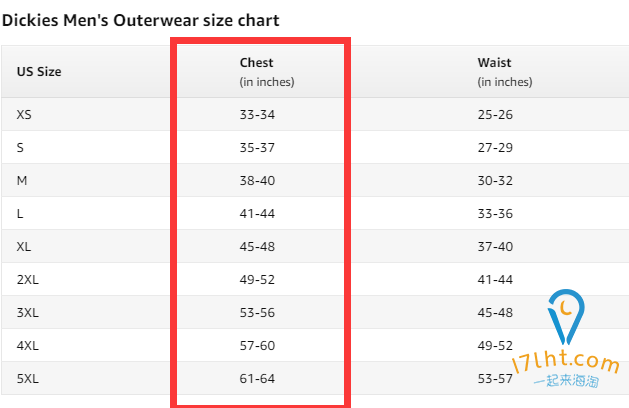Image resolution: width=629 pixels, height=408 pixels.
Task: Select the XL size row label
Action: (24, 246)
